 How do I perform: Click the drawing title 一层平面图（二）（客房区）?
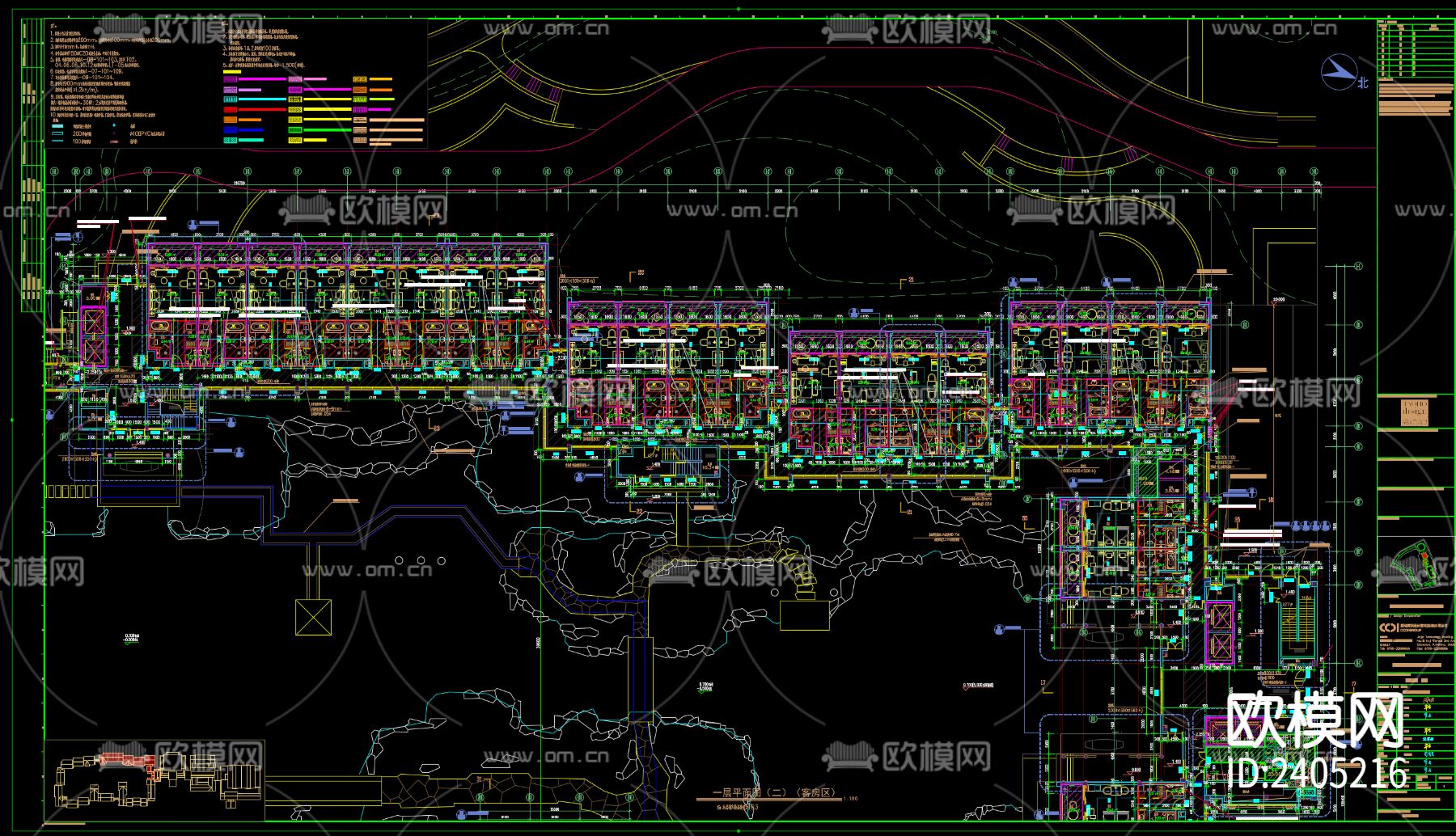pos(772,793)
